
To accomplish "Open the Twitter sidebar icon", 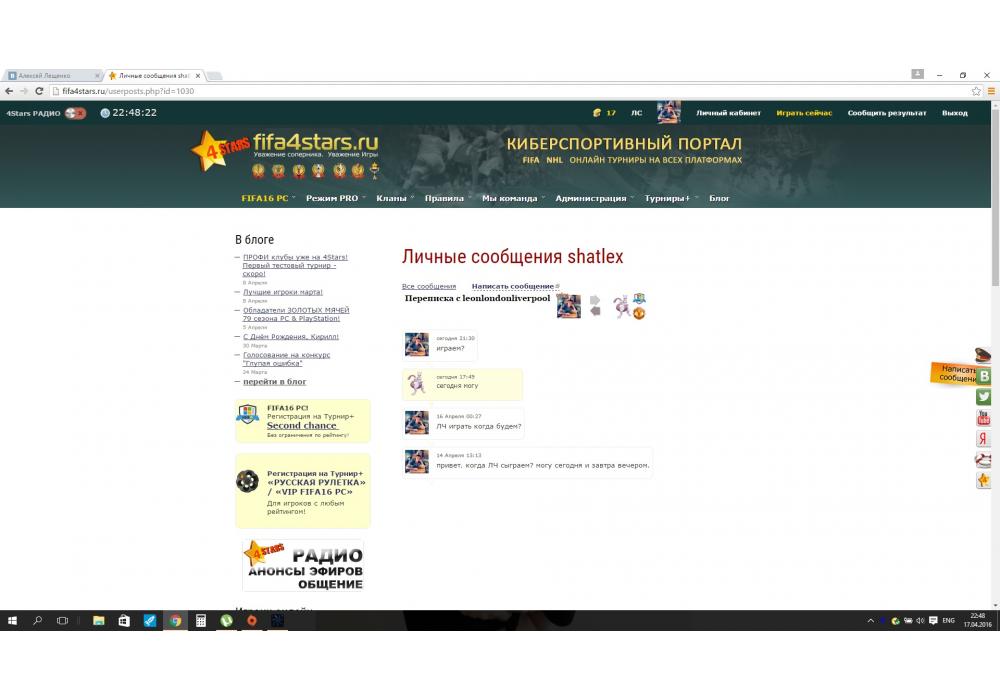I will click(x=984, y=397).
